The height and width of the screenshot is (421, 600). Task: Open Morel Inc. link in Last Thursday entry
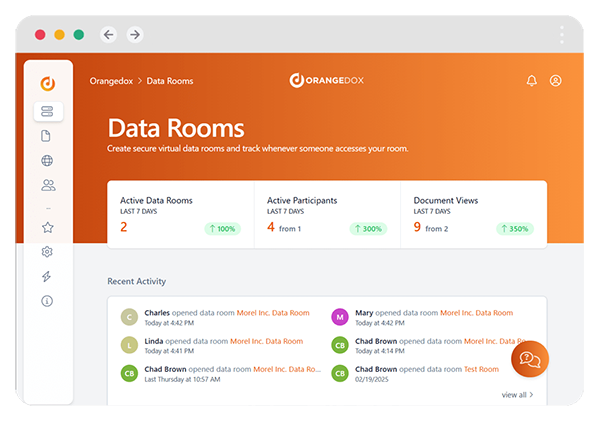[287, 369]
